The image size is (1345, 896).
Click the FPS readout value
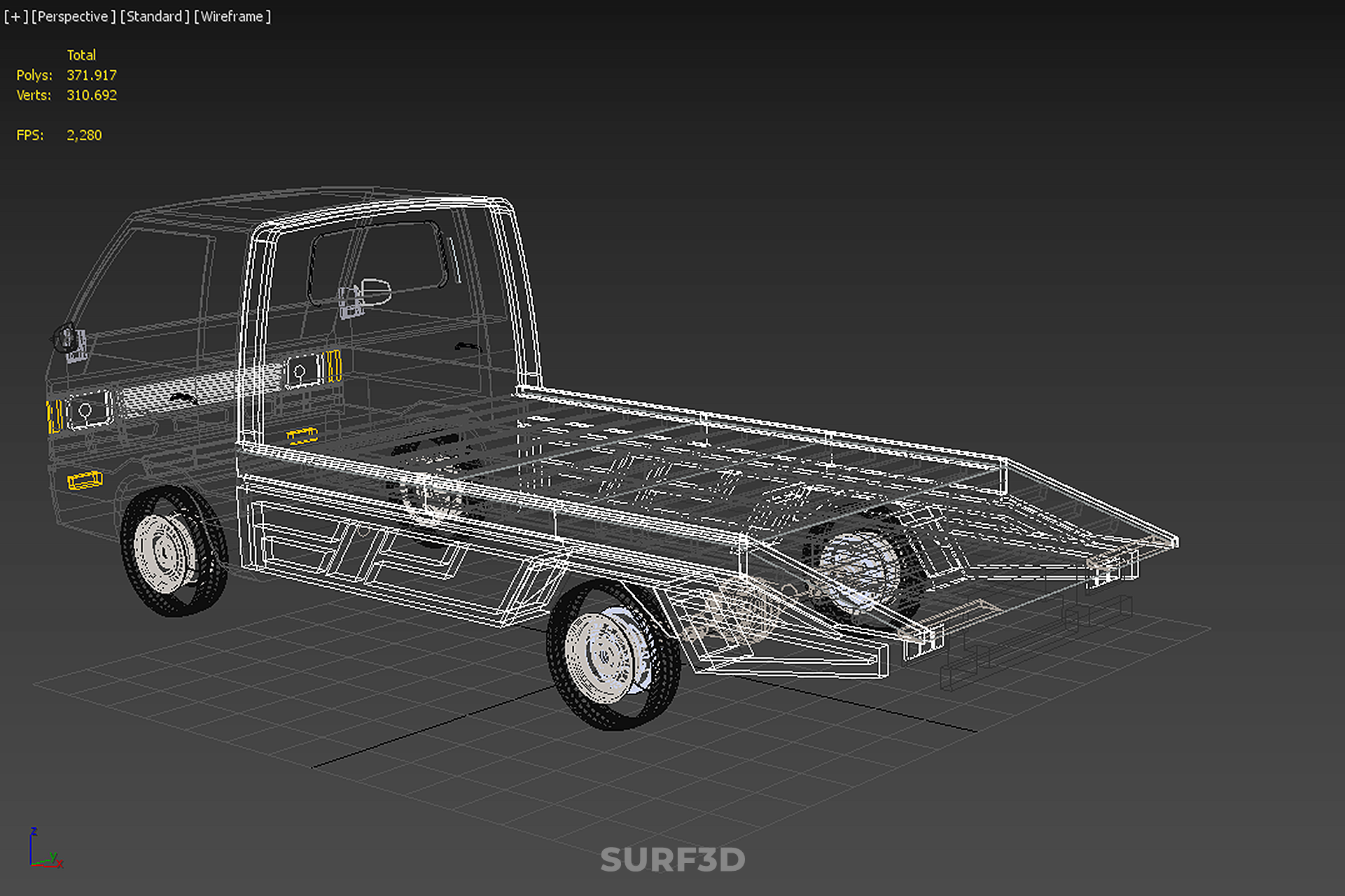tap(84, 135)
